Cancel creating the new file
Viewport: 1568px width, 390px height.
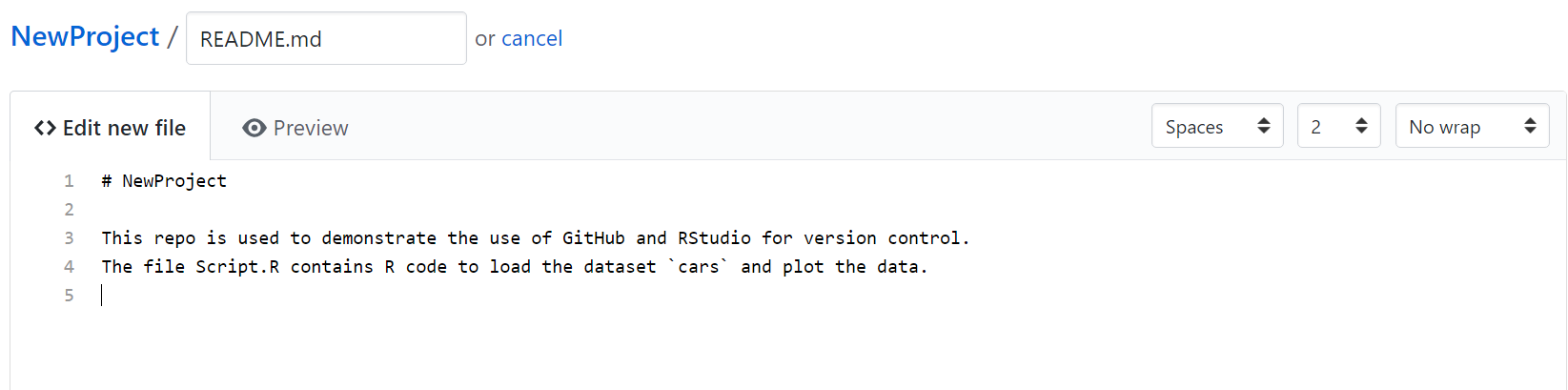pyautogui.click(x=532, y=38)
